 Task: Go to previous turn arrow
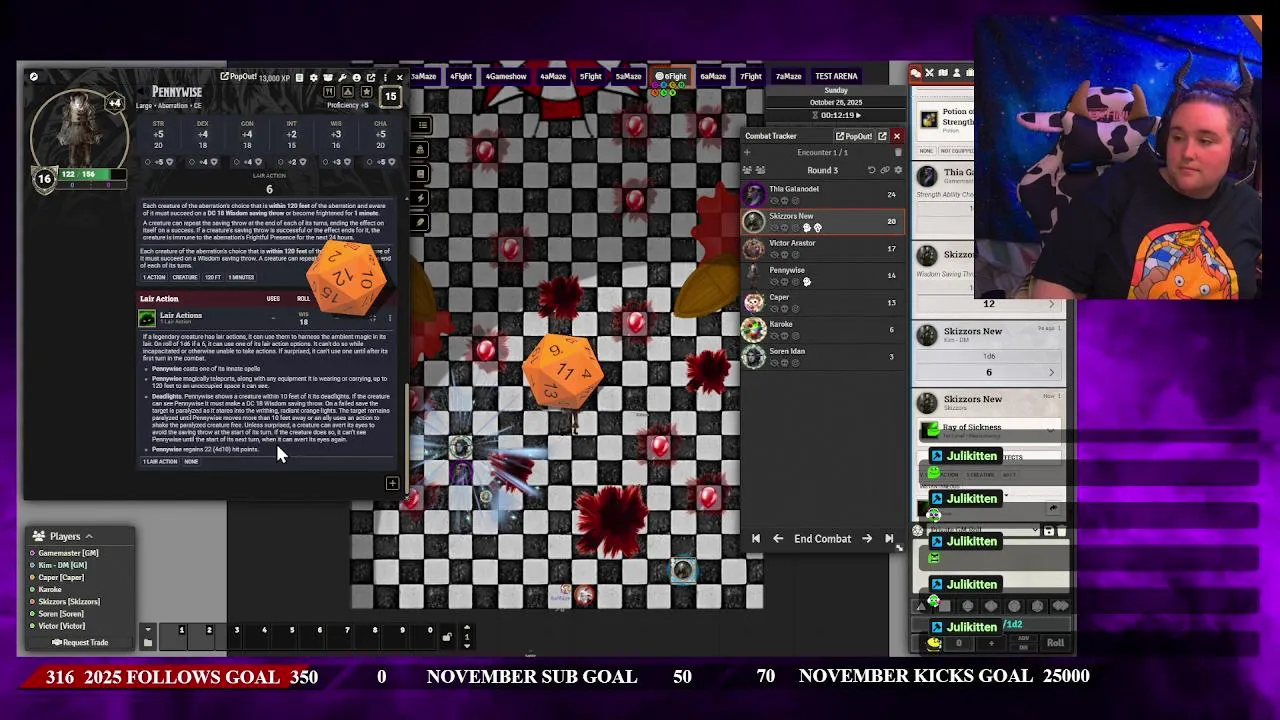778,539
